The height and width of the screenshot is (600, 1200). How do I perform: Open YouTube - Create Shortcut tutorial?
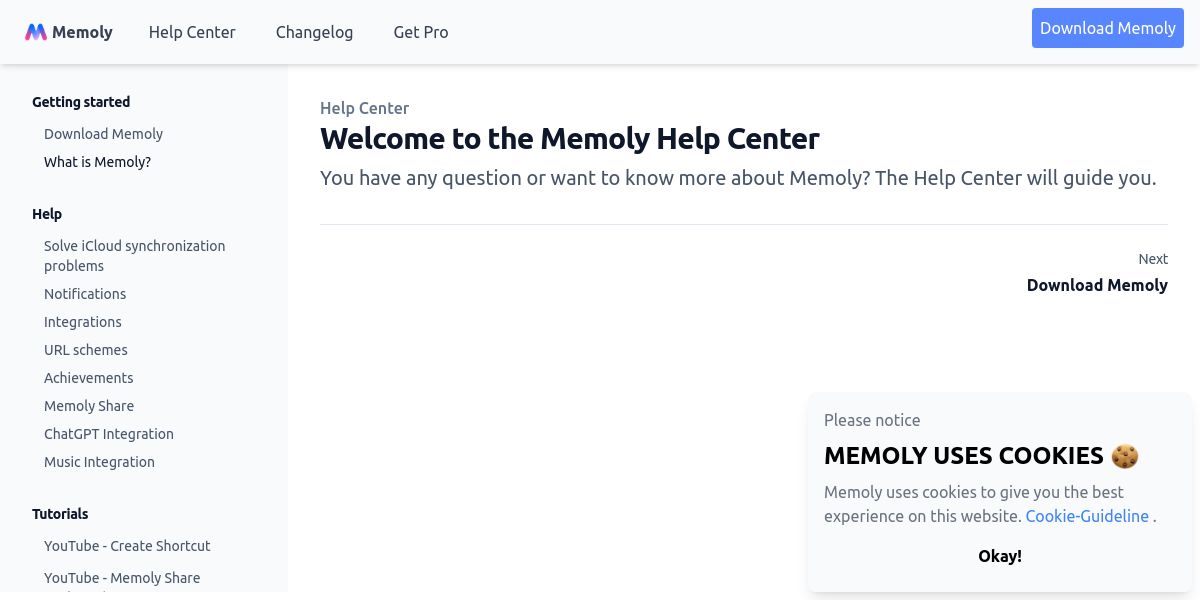[x=127, y=546]
